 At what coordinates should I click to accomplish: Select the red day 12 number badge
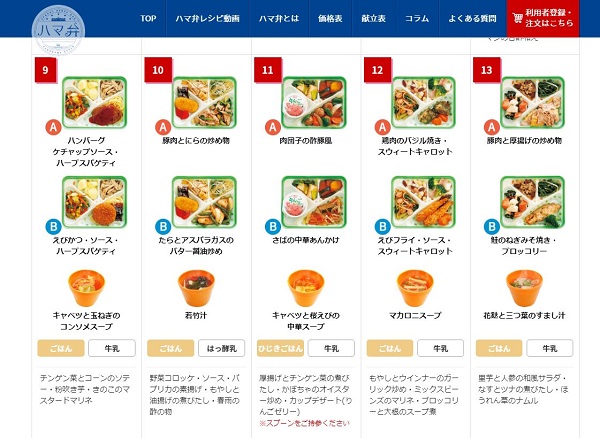[x=377, y=70]
